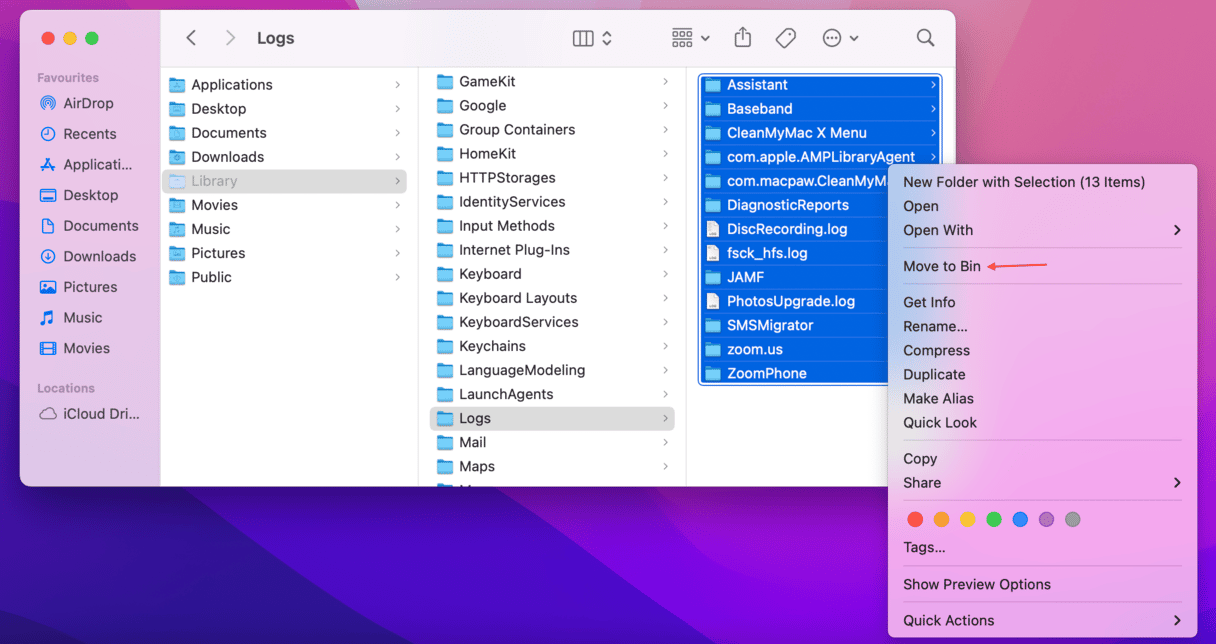This screenshot has height=644, width=1216.
Task: Open the ellipsis Action menu
Action: tap(840, 38)
